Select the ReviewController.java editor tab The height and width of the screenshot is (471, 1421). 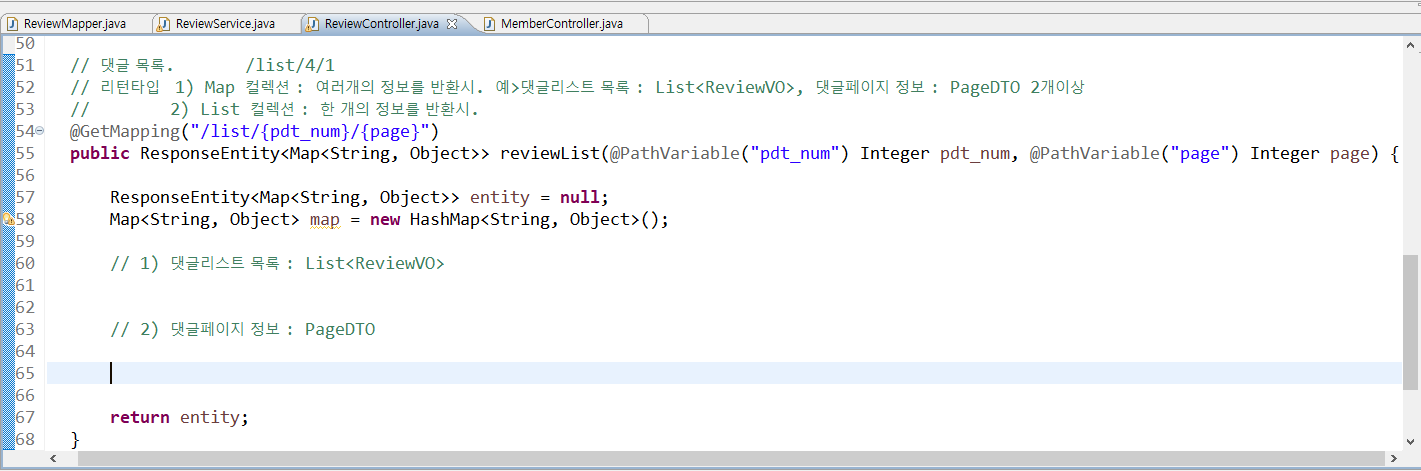pos(381,23)
